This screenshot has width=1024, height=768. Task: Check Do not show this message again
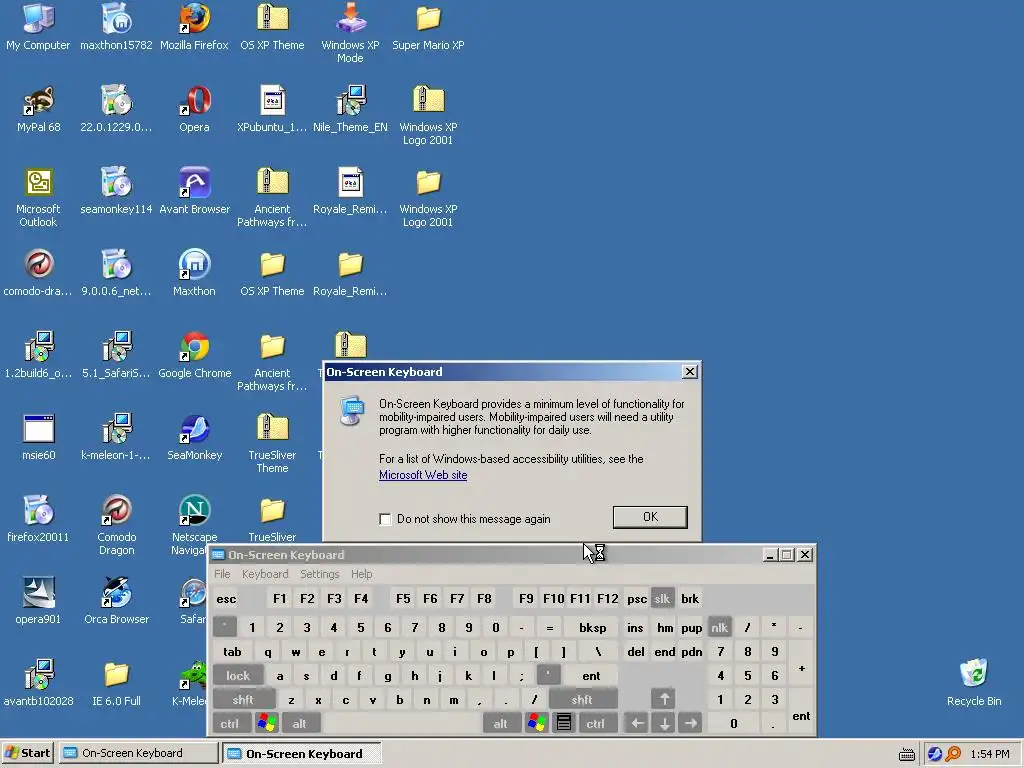pos(385,519)
